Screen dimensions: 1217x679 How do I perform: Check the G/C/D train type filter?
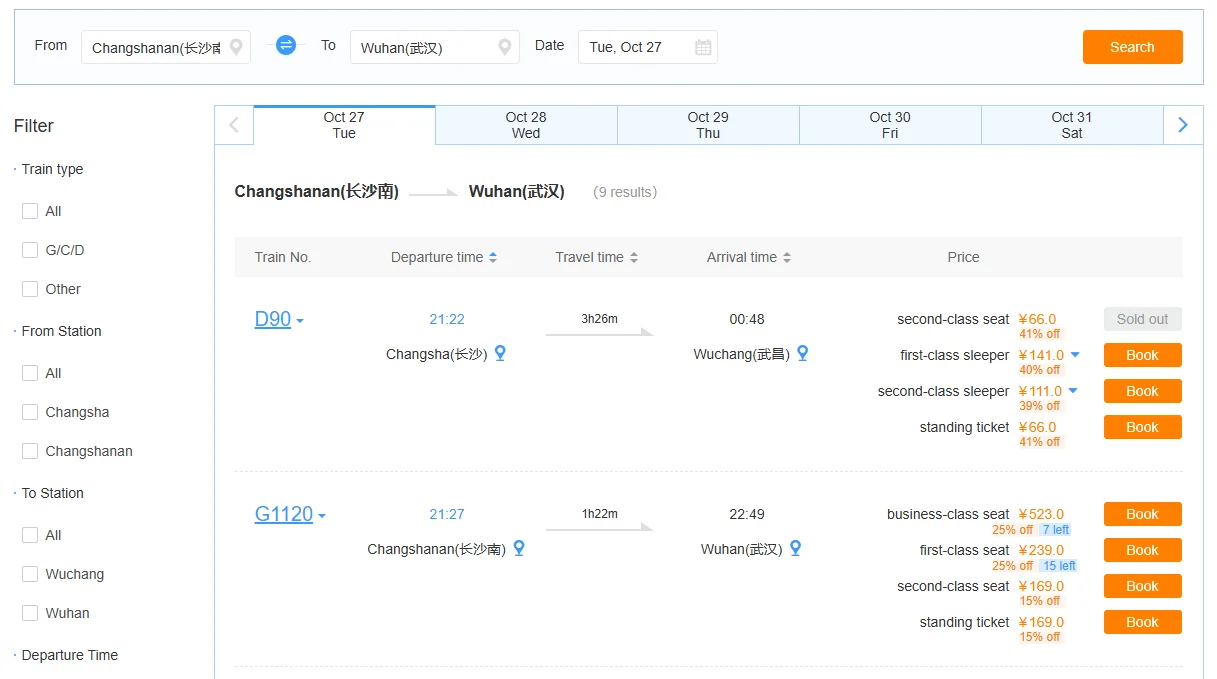coord(30,250)
